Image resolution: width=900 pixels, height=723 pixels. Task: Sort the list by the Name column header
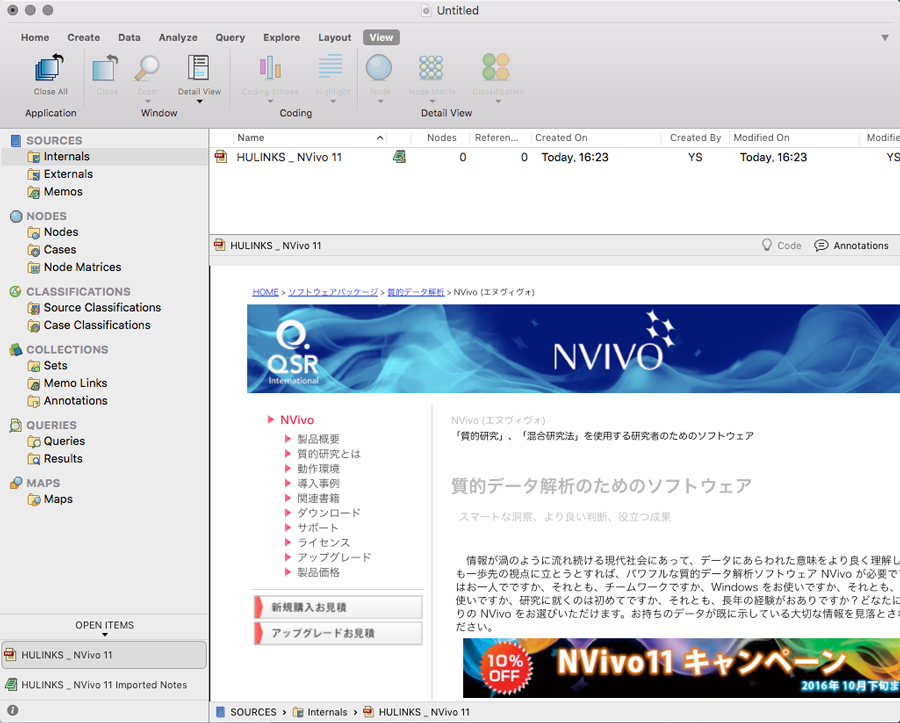310,138
